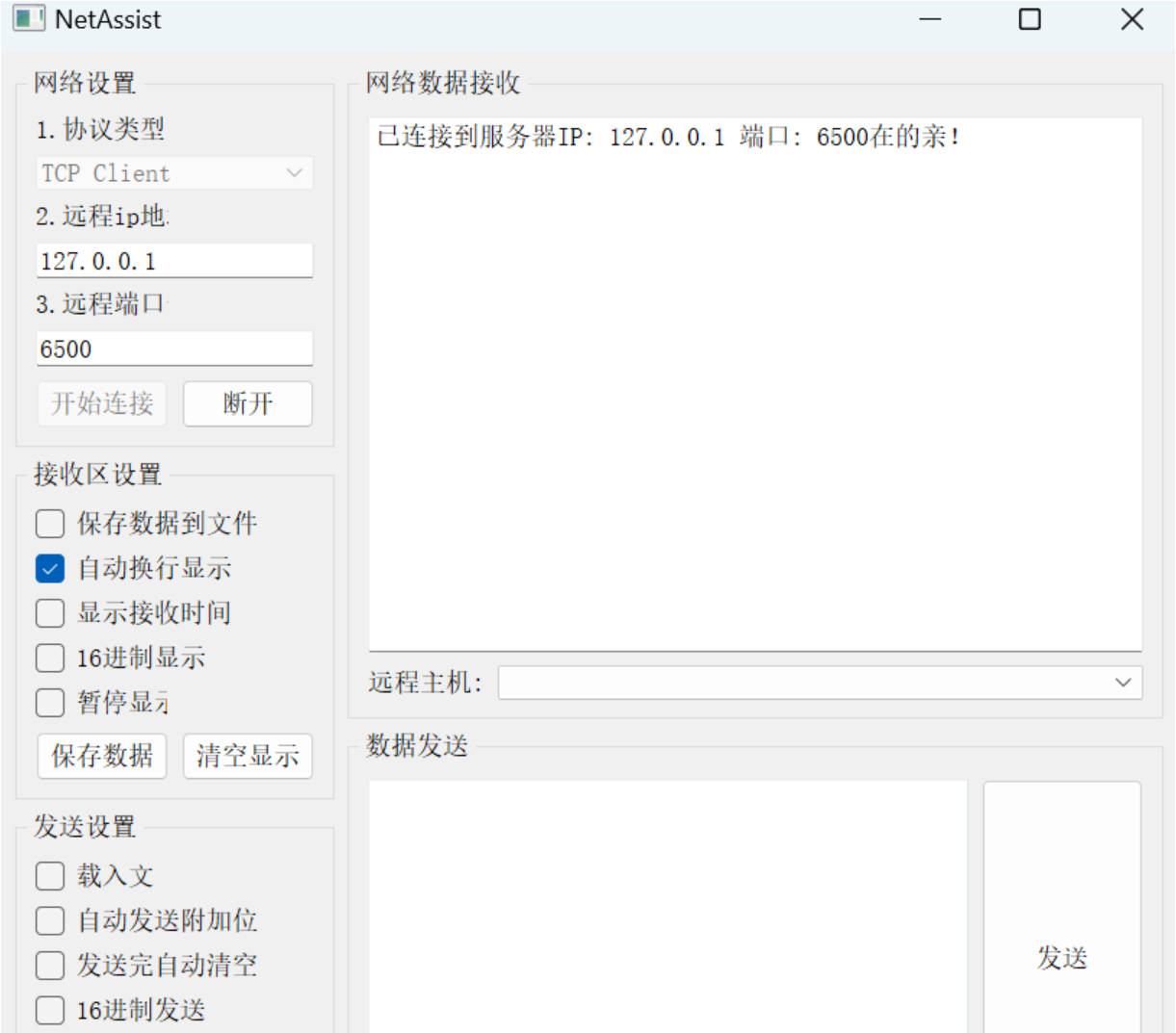Click the 保存数据 button
The height and width of the screenshot is (1033, 1176).
[x=102, y=756]
